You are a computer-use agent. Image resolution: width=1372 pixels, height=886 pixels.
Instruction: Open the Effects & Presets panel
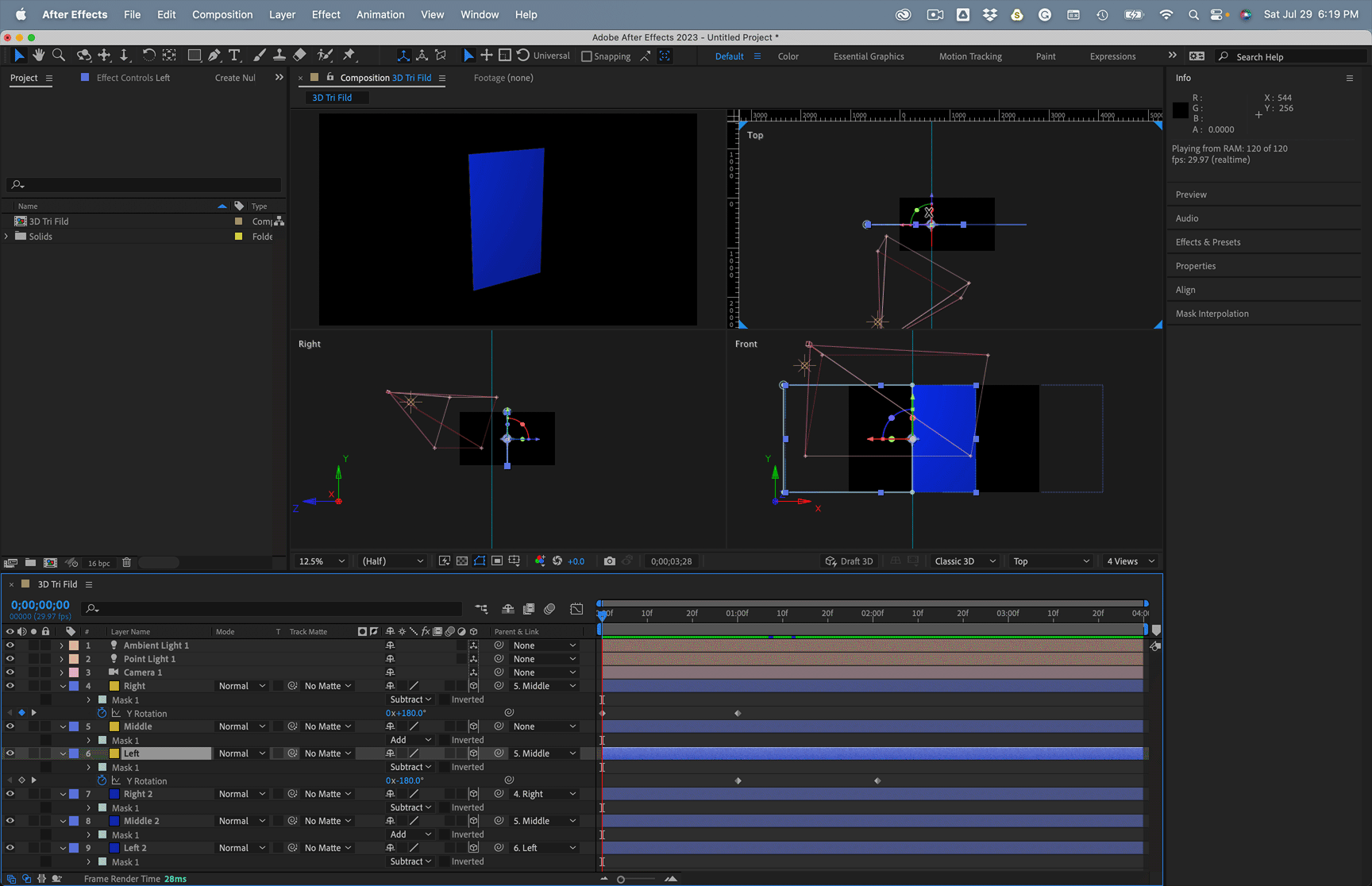pyautogui.click(x=1208, y=242)
